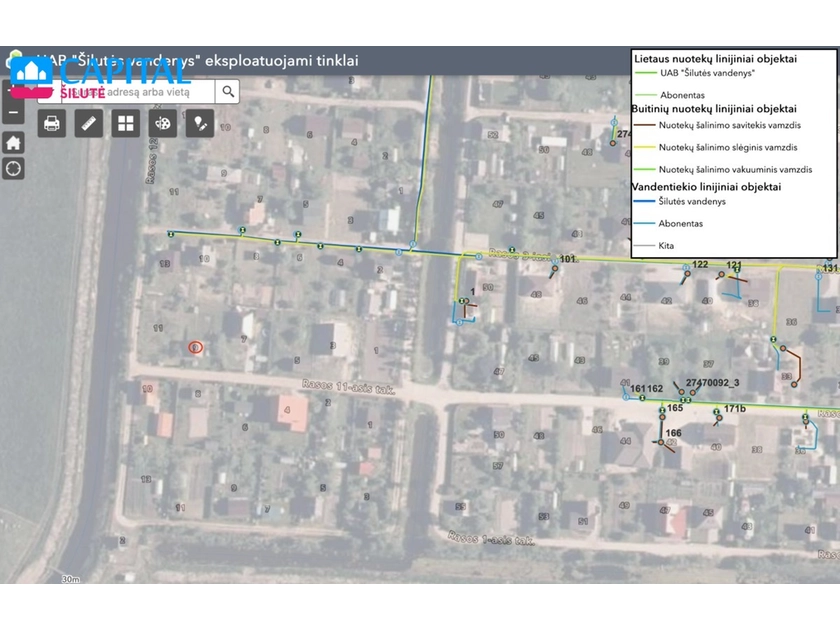Select the ruler measurement tool
Viewport: 840px width, 630px height.
pos(89,124)
